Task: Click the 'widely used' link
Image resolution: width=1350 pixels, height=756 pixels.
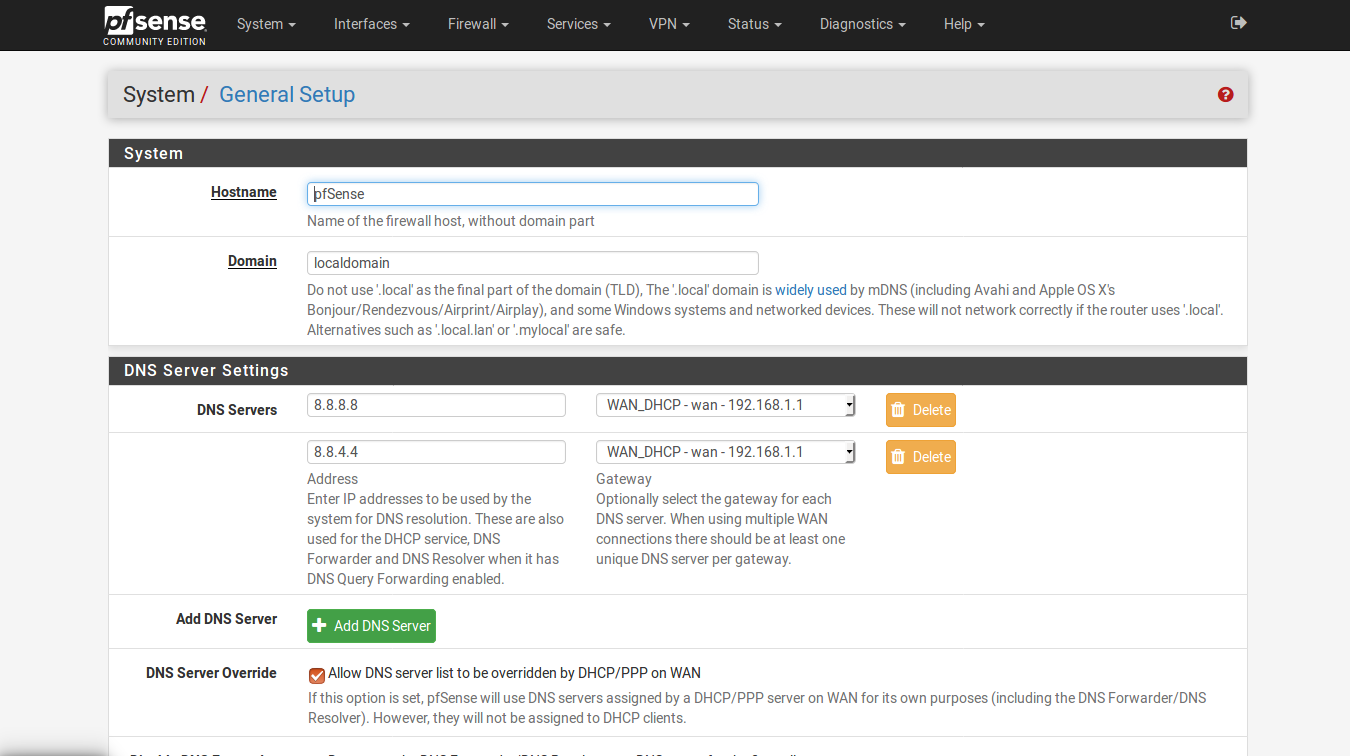Action: click(x=810, y=290)
